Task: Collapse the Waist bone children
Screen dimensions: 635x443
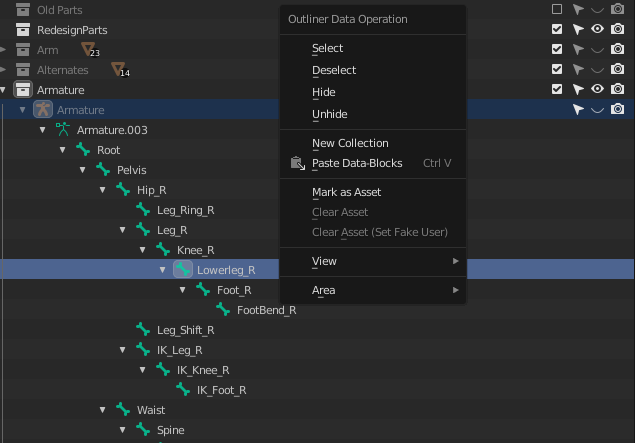Action: [102, 410]
